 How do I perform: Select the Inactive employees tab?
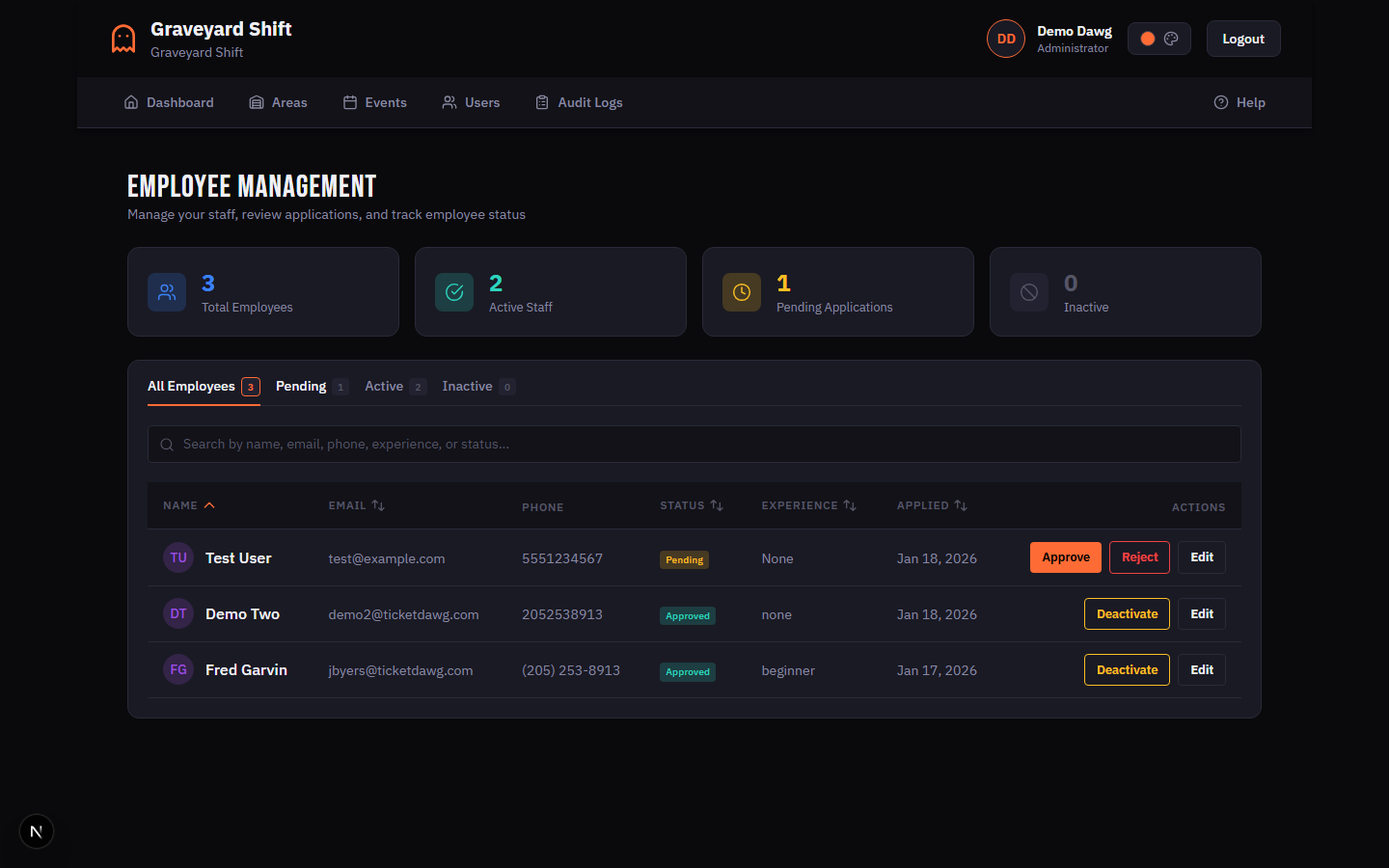coord(467,386)
